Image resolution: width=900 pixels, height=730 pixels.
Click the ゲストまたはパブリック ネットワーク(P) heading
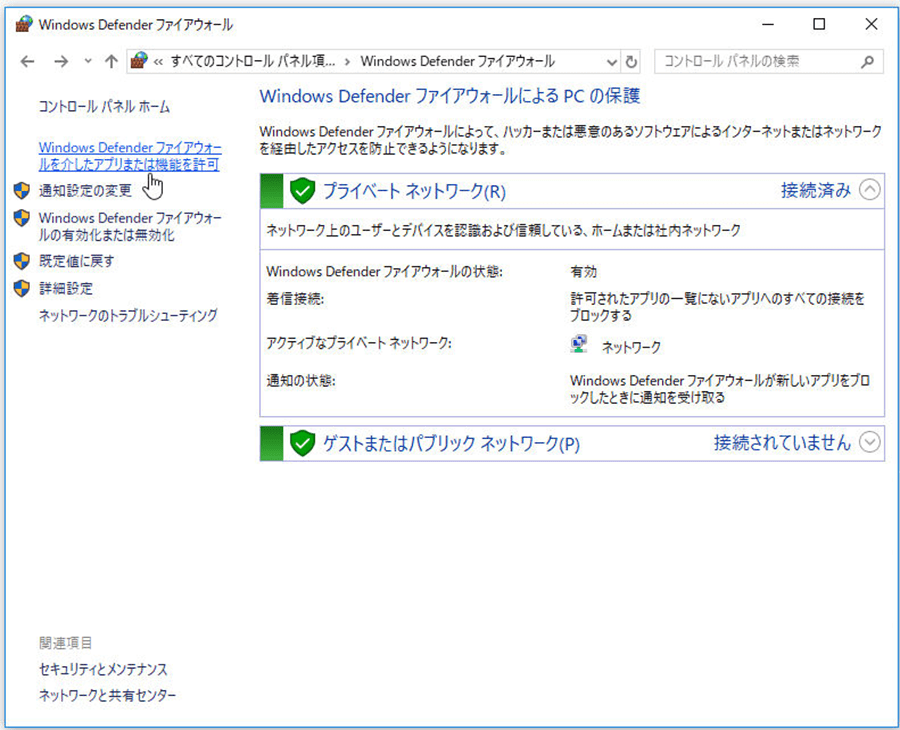tap(451, 444)
